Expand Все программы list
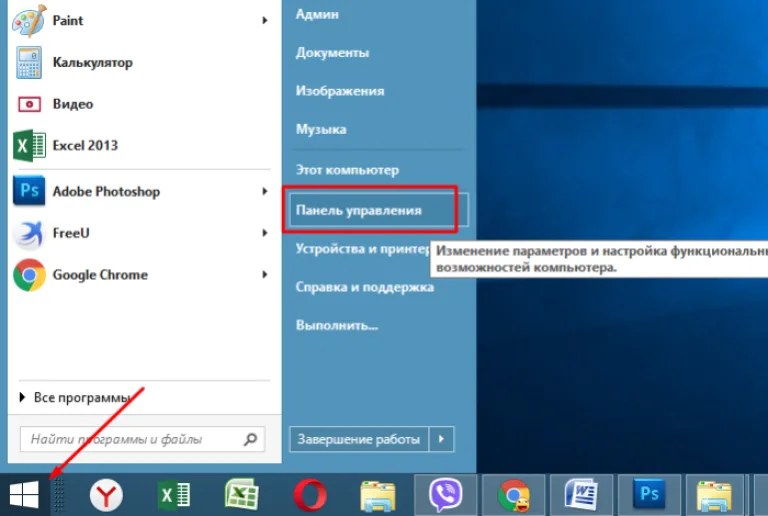The image size is (768, 516). coord(76,397)
